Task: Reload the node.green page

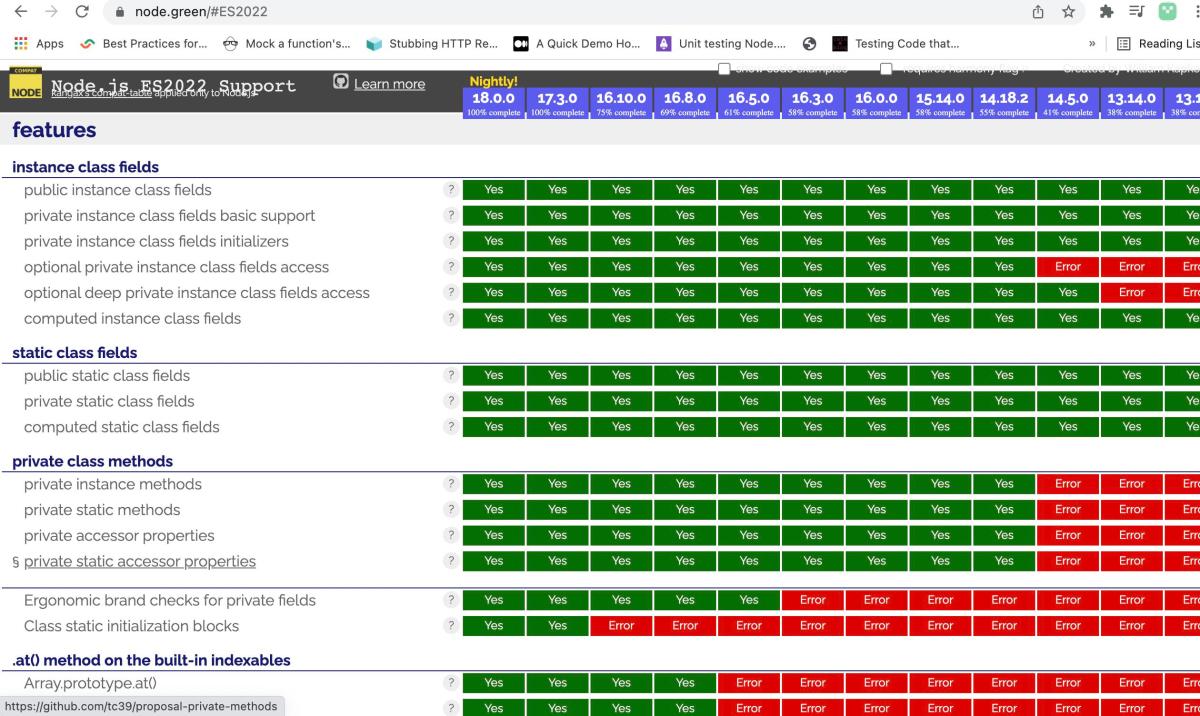Action: 82,12
